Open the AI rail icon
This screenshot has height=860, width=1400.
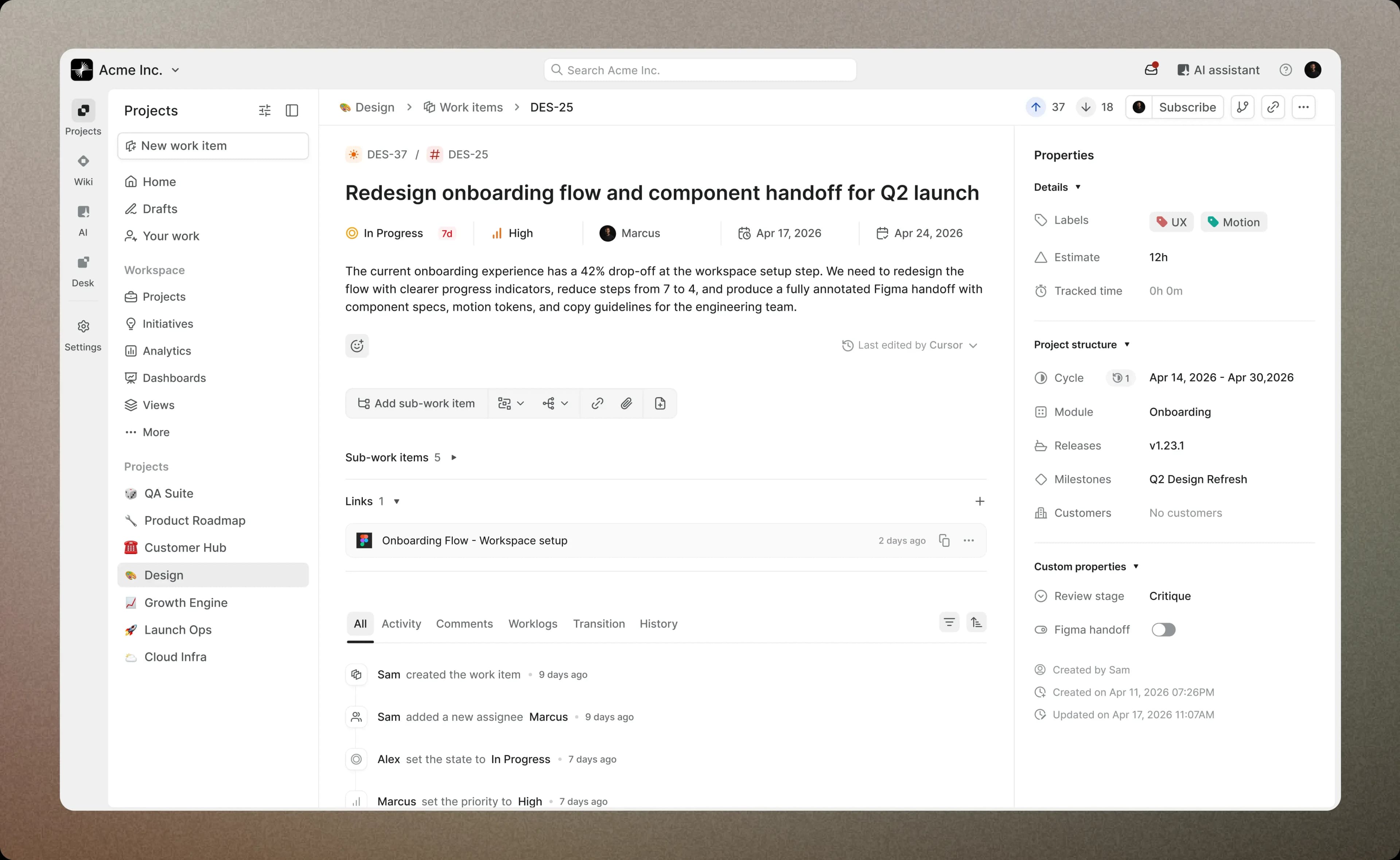point(83,212)
